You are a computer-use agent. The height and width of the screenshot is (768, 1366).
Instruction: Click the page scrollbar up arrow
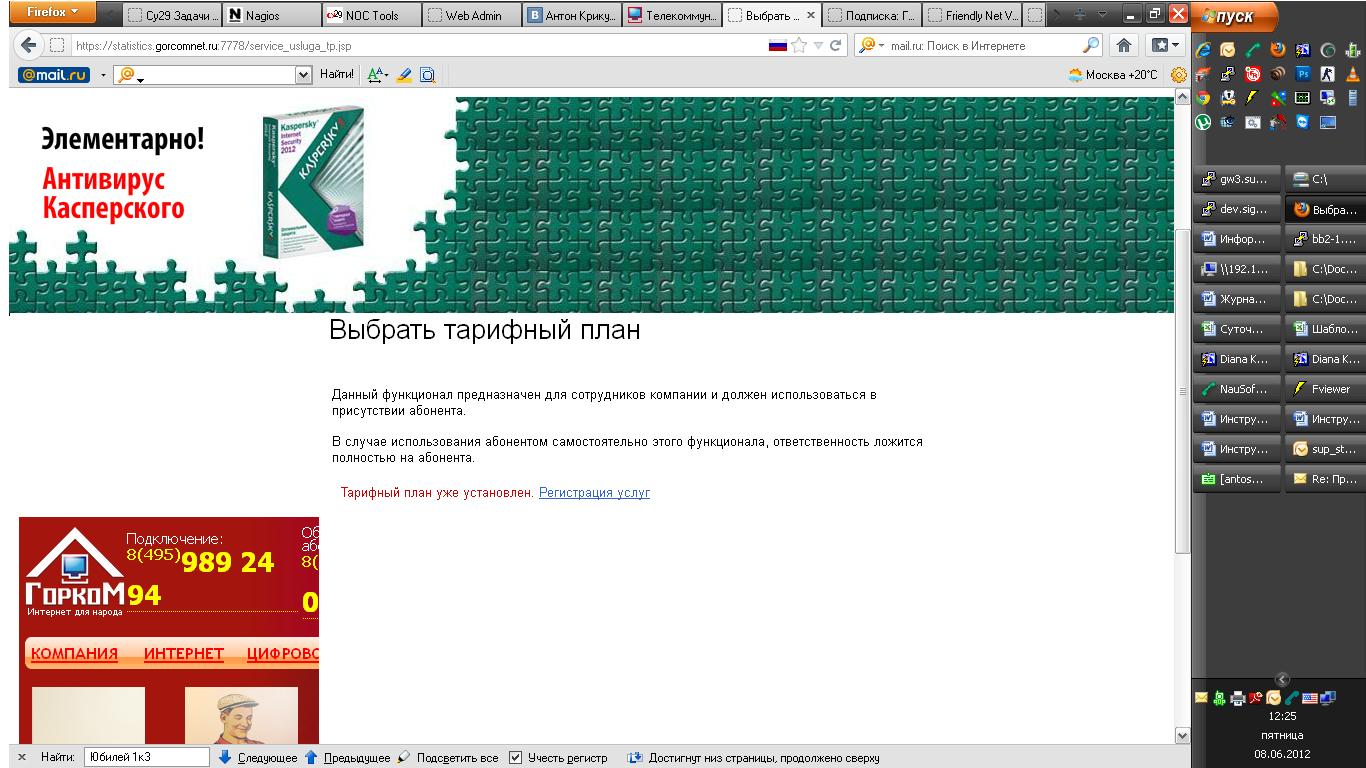(x=1182, y=97)
